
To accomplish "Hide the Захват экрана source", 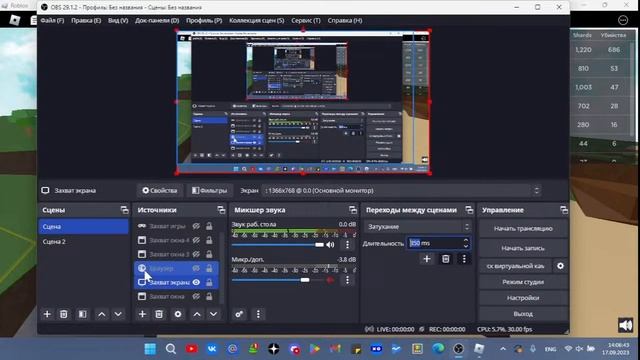I will coord(196,282).
